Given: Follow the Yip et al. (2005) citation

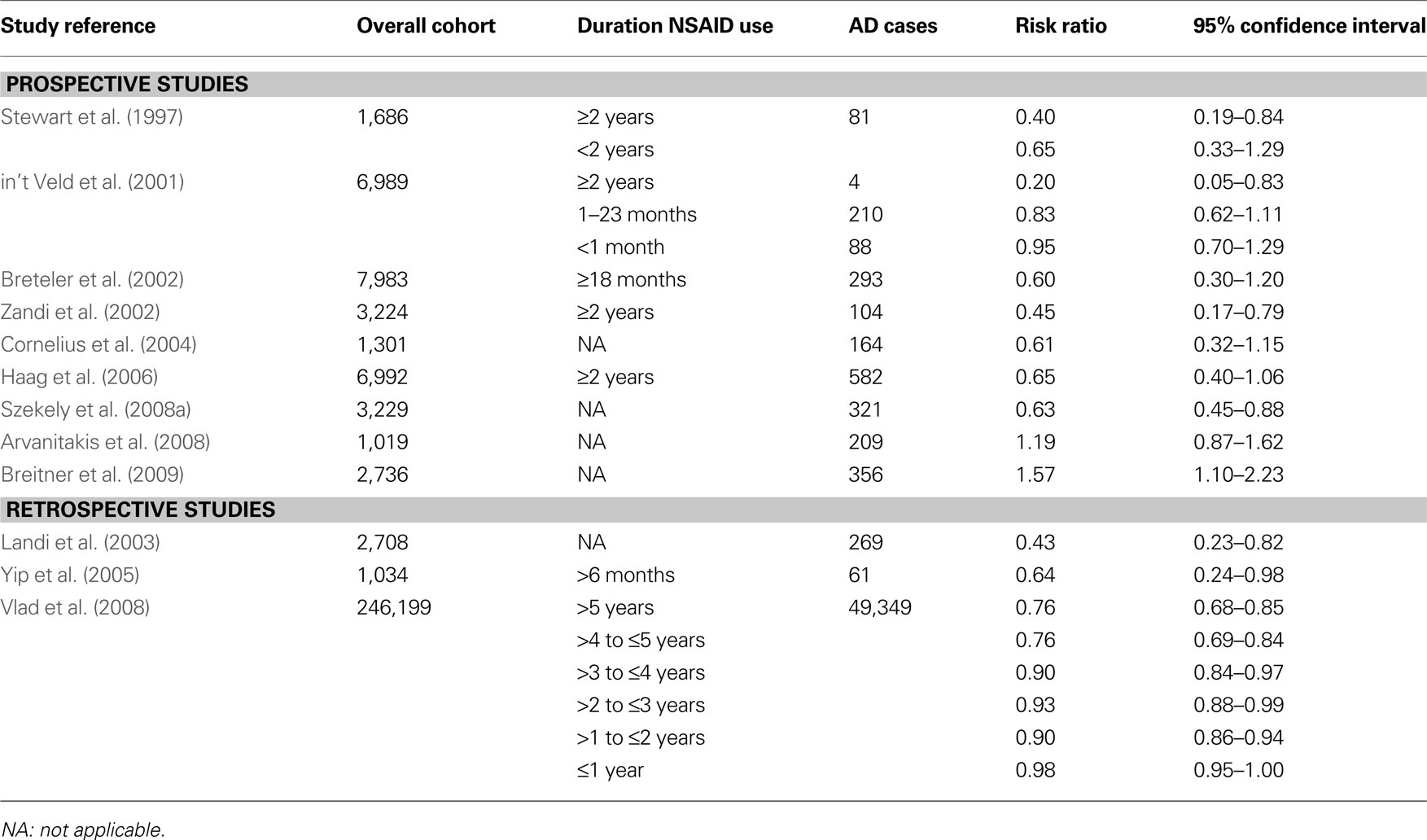Looking at the screenshot, I should 70,575.
